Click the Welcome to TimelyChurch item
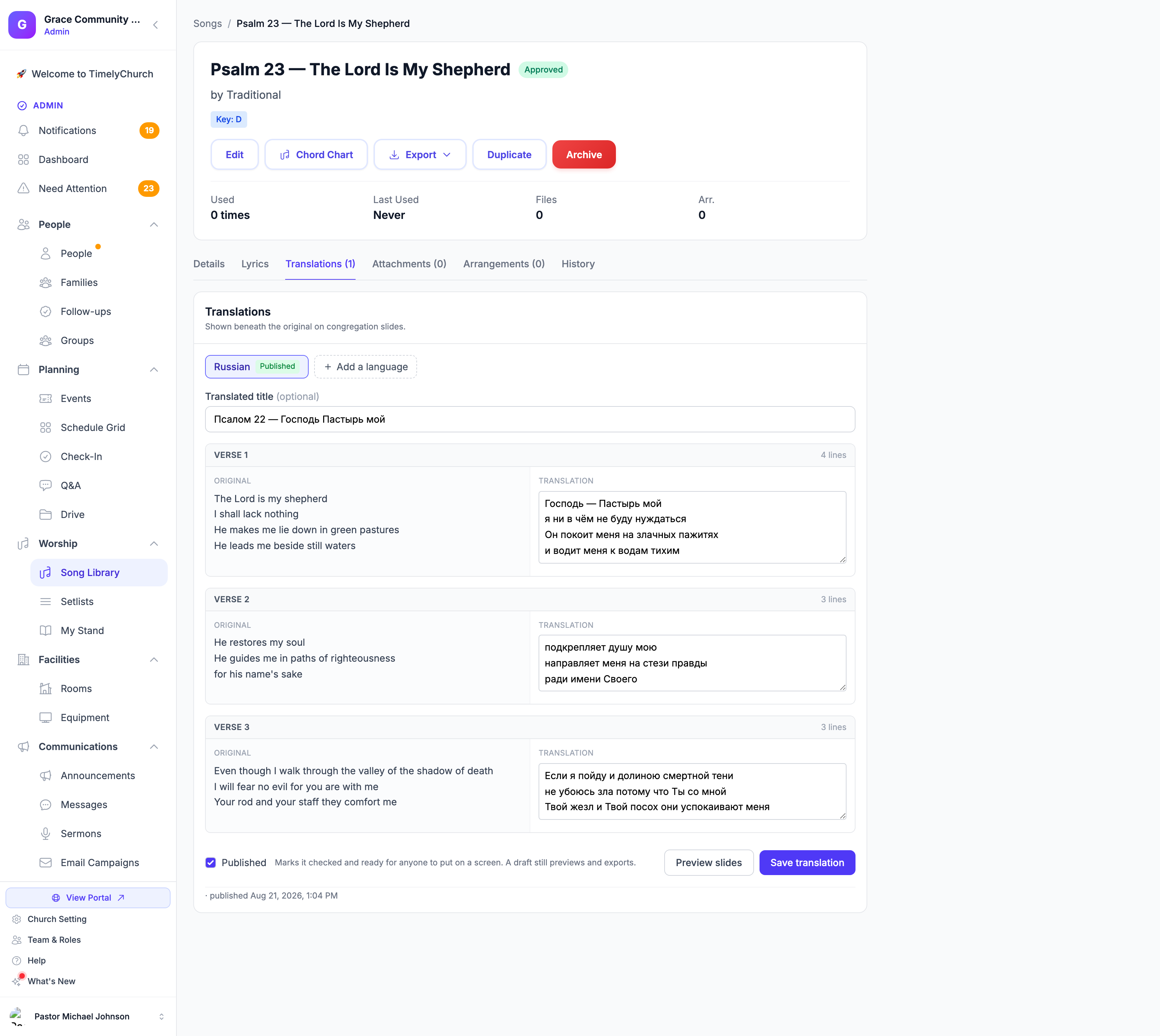Viewport: 1160px width, 1036px height. pyautogui.click(x=88, y=74)
